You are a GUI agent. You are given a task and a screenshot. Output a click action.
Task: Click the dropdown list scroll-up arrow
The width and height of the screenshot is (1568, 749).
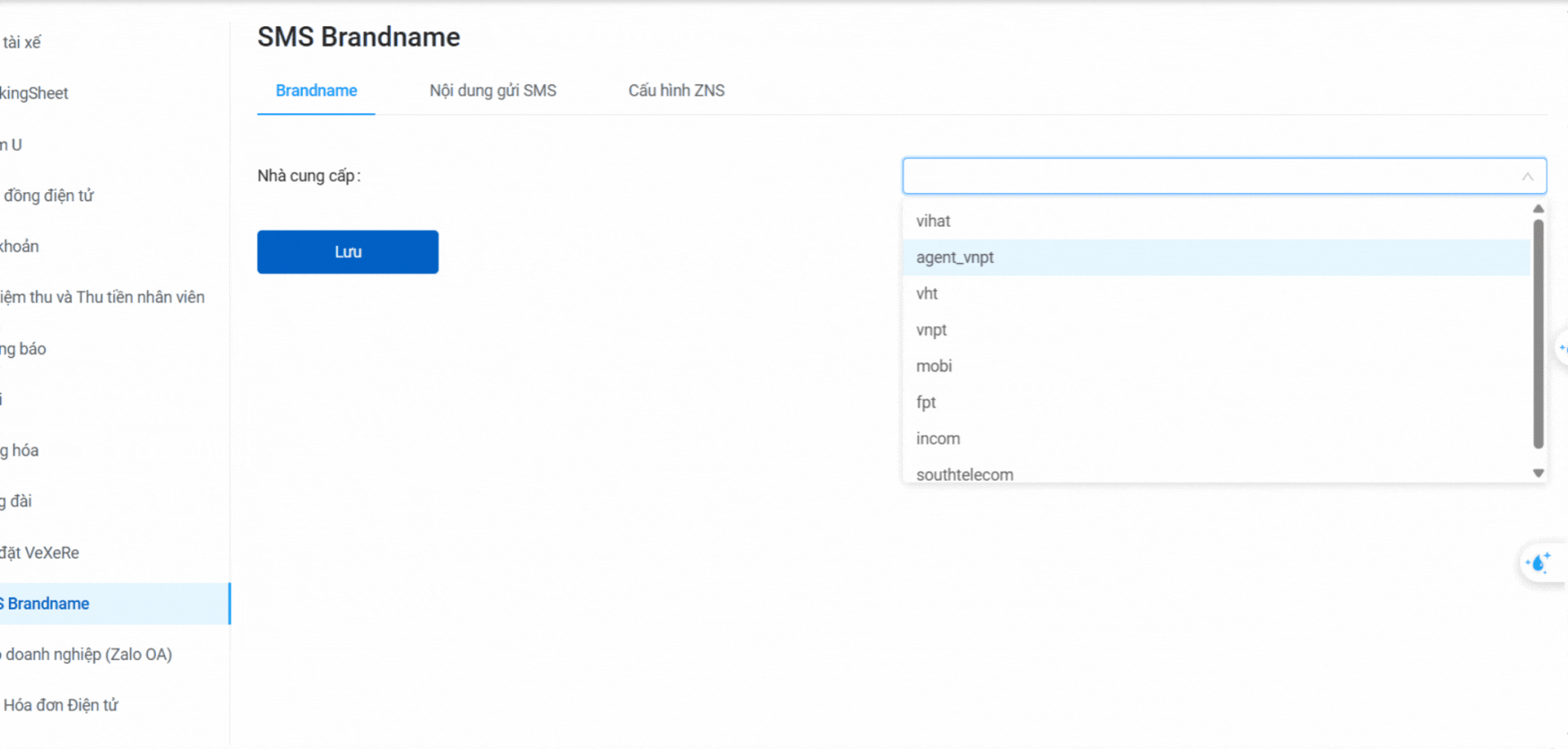point(1537,210)
